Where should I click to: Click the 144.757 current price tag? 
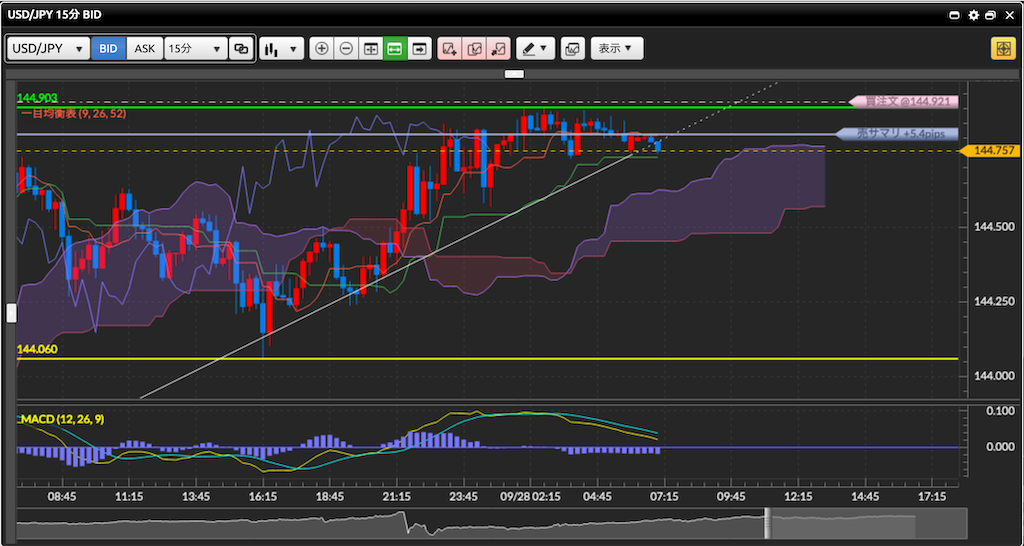click(x=990, y=151)
